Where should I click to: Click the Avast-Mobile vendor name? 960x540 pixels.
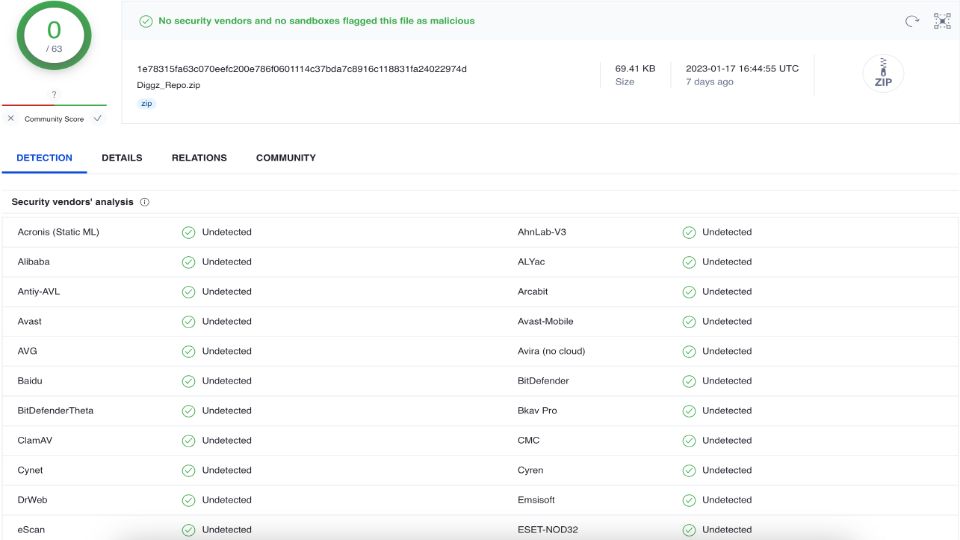(x=546, y=321)
